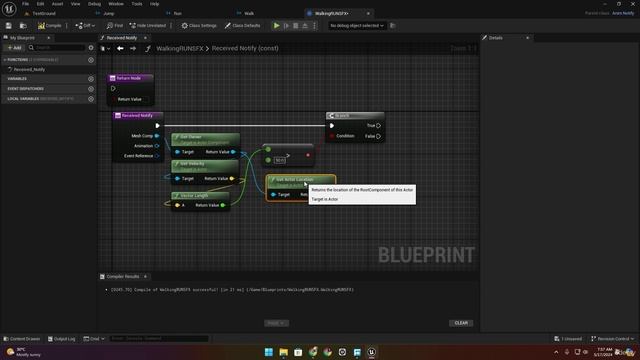Add a new event dispatcher plus icon
Image resolution: width=640 pixels, height=360 pixels.
[x=91, y=89]
